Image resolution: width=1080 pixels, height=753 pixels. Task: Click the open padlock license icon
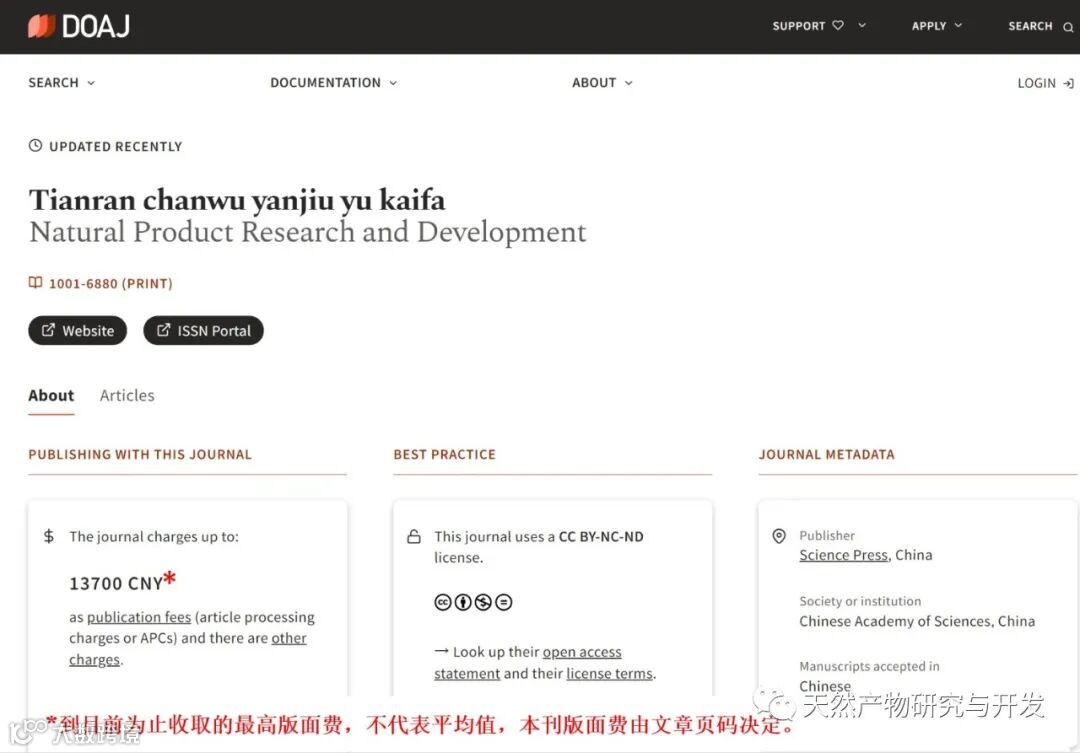click(x=414, y=536)
